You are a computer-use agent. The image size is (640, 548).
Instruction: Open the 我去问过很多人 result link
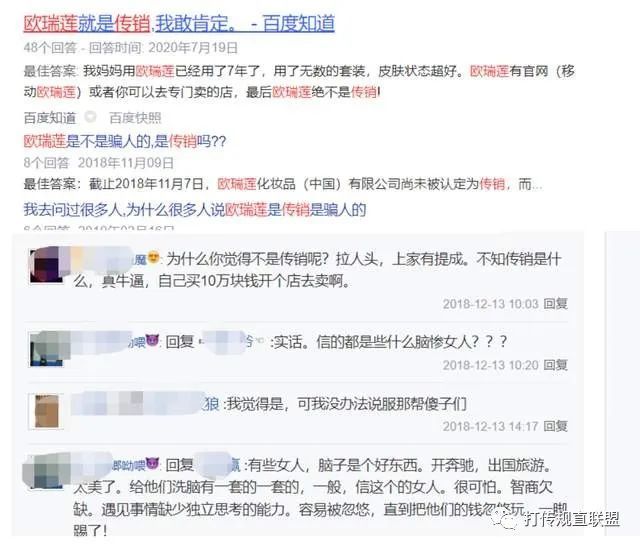[195, 210]
